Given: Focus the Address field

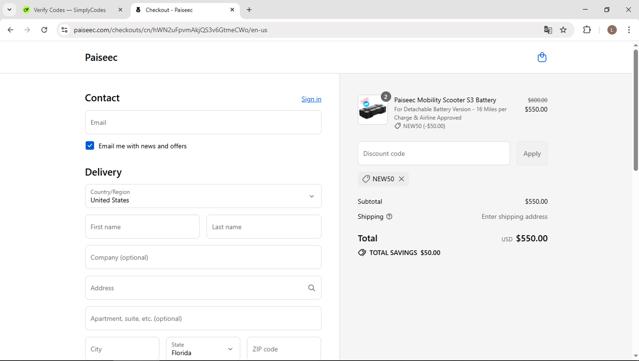Looking at the screenshot, I should point(203,288).
